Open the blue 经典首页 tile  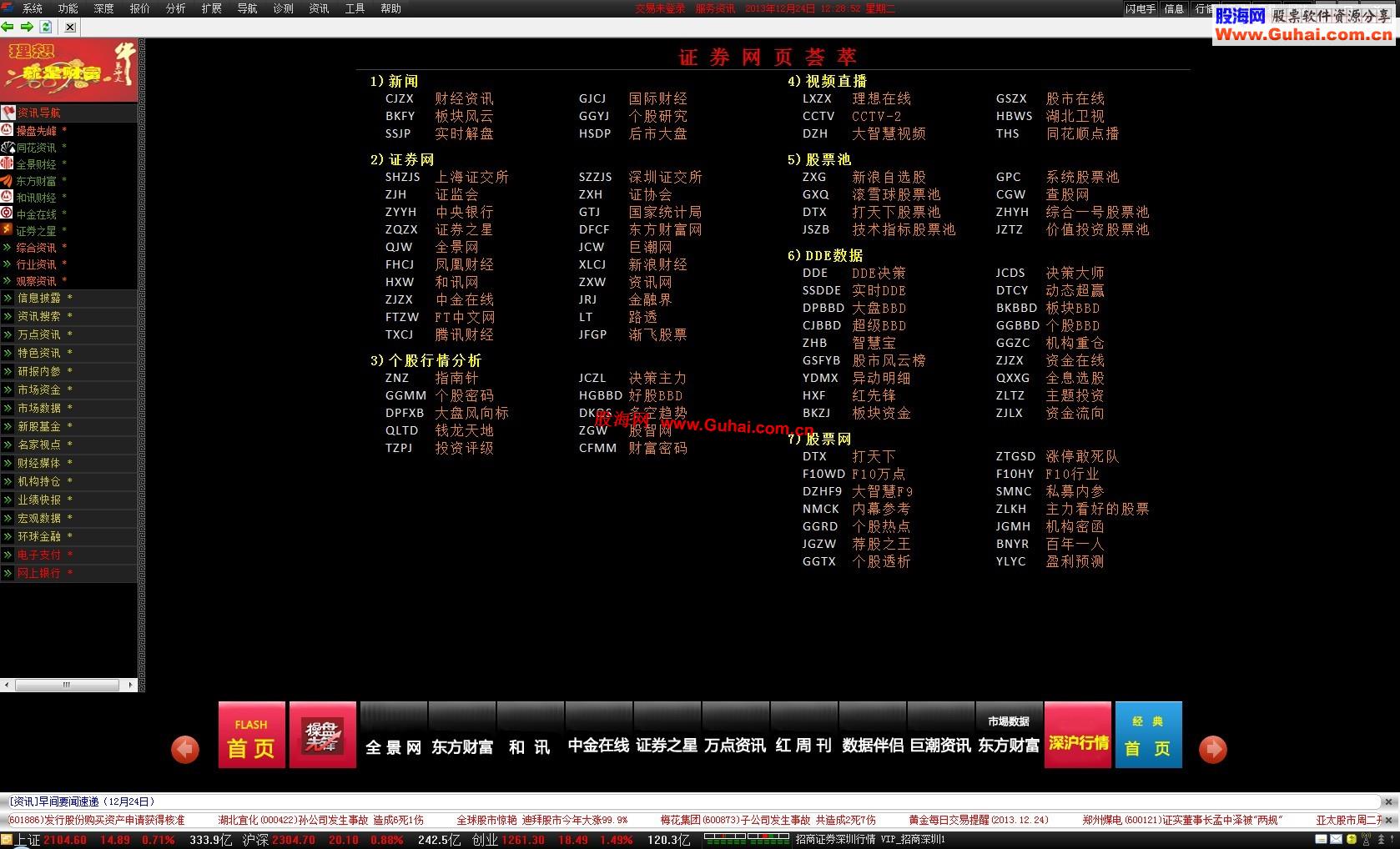1149,736
